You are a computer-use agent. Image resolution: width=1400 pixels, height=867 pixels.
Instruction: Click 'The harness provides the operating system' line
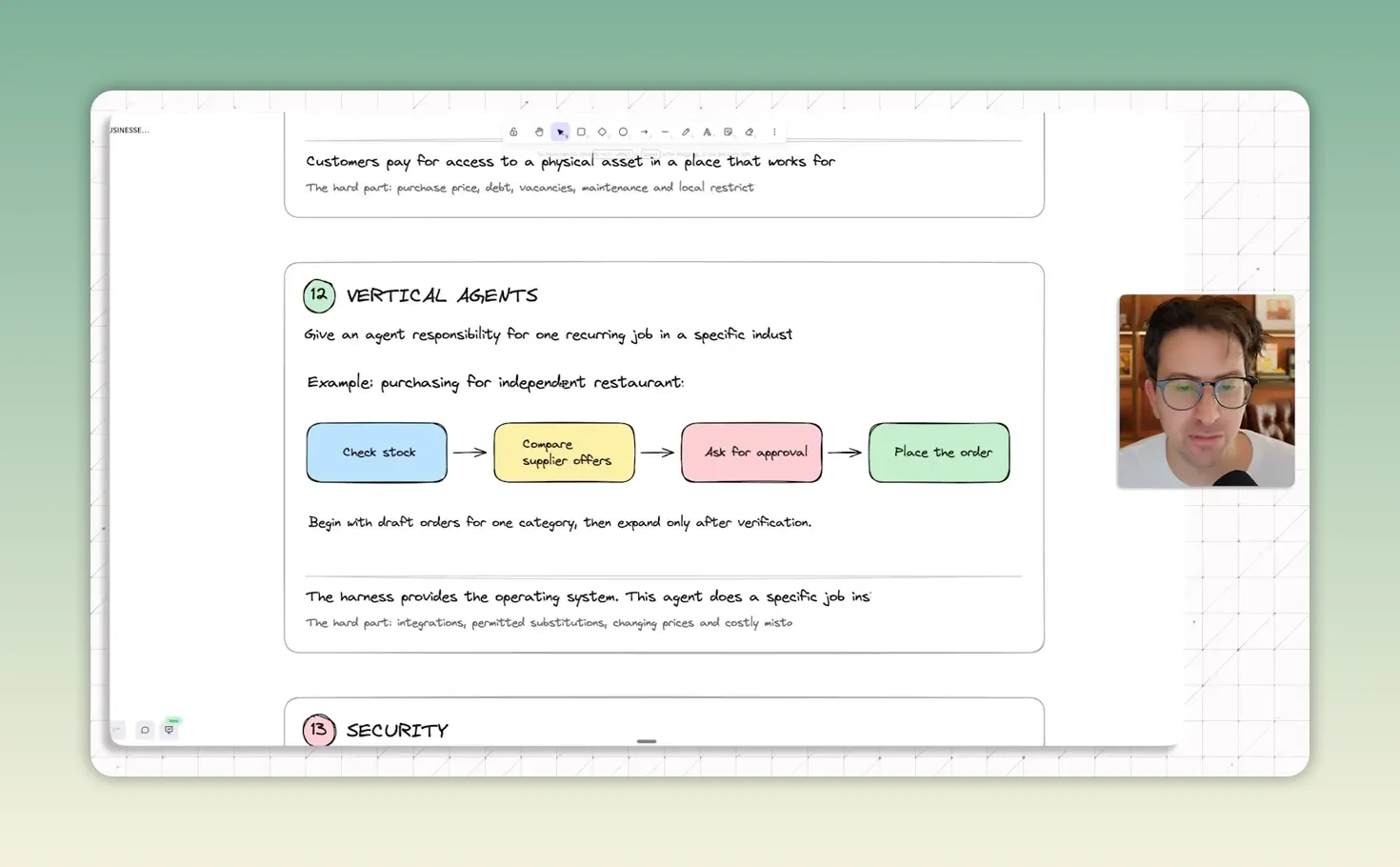[588, 596]
